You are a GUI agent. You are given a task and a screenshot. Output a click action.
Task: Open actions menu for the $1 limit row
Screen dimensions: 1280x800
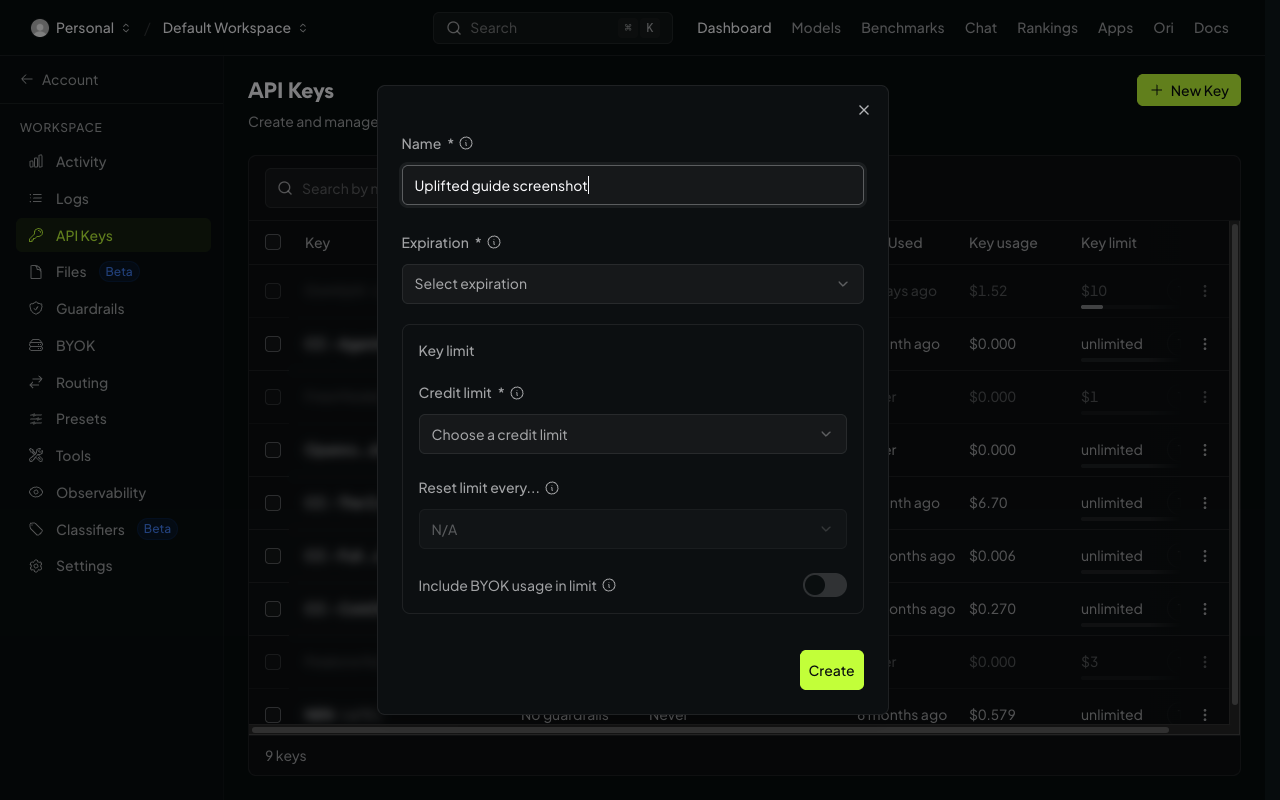(x=1205, y=397)
